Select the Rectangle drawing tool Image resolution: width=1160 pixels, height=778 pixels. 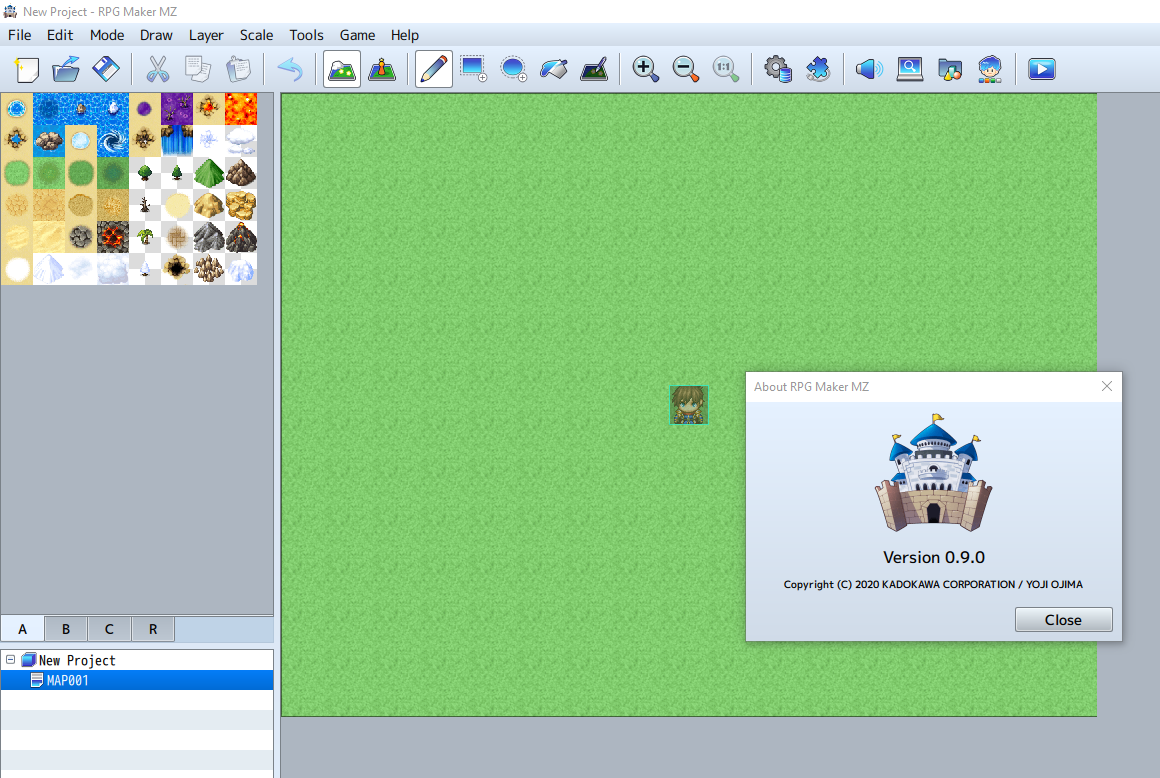coord(473,70)
